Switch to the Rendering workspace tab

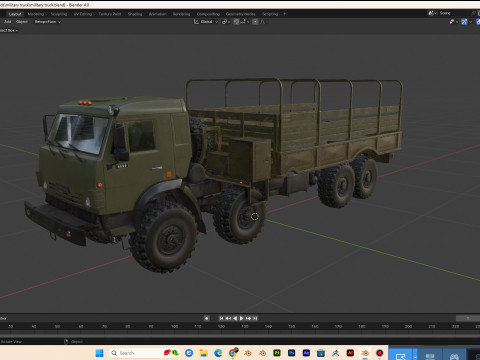click(181, 14)
